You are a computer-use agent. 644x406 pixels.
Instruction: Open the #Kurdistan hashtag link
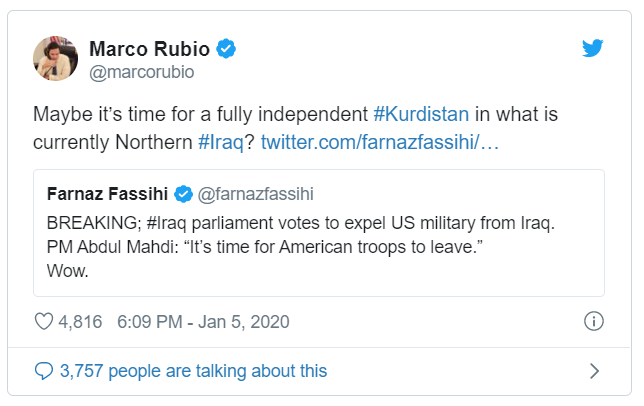(421, 114)
